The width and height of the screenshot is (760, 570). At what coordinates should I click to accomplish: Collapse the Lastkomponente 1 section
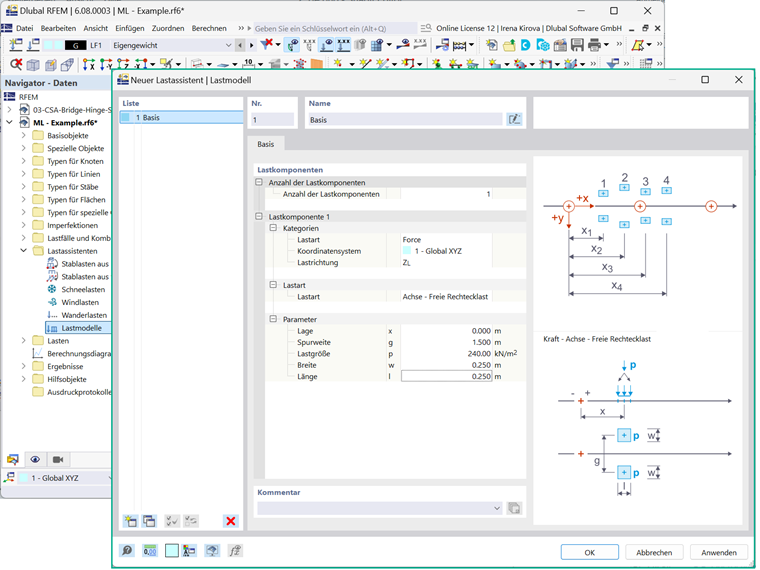click(260, 216)
